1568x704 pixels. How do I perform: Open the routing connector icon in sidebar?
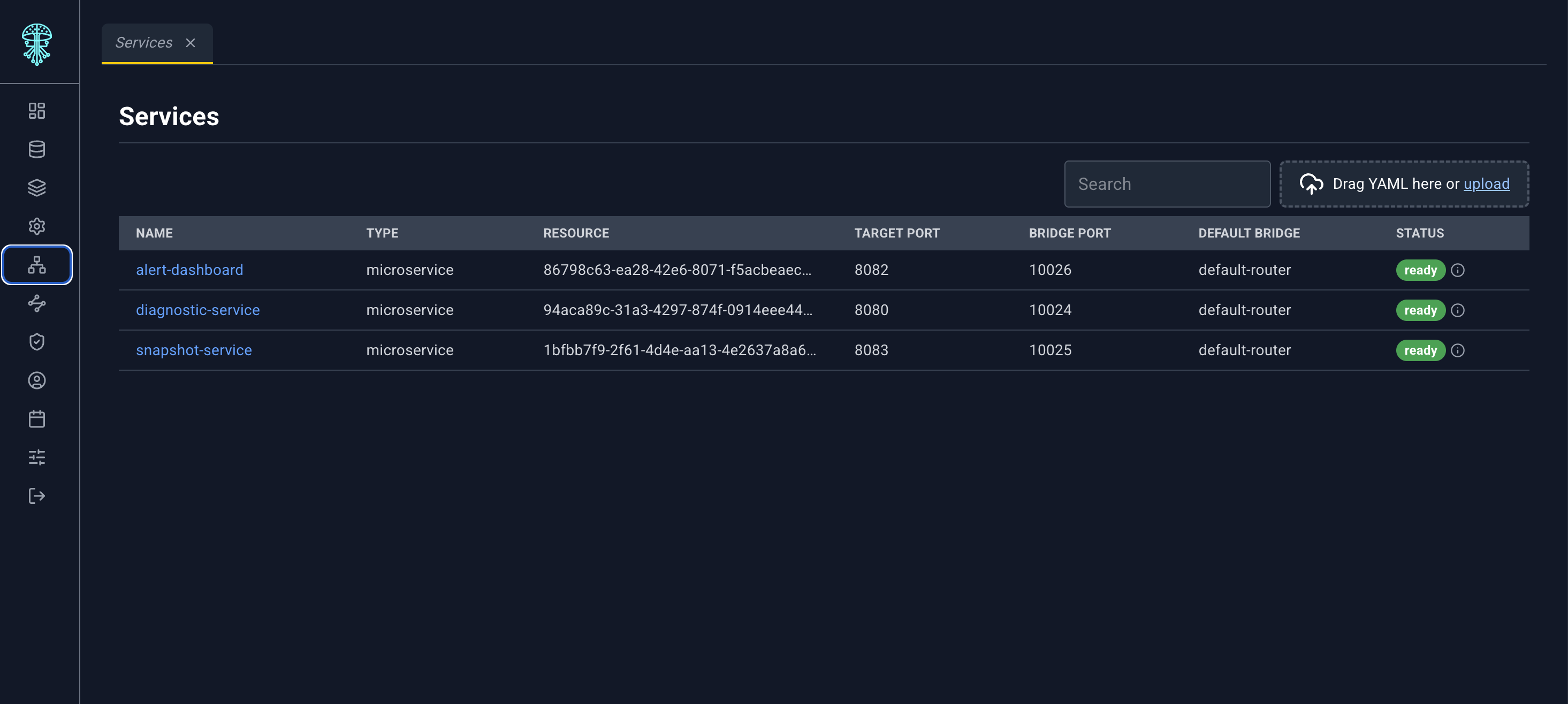(36, 303)
